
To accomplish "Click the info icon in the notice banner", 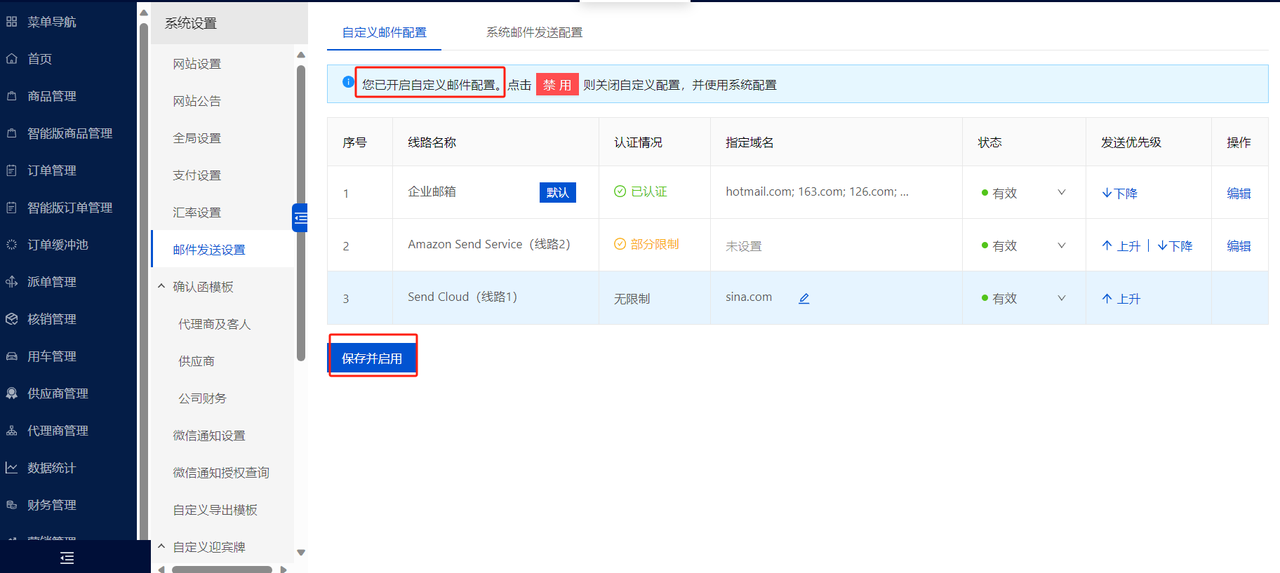I will click(x=347, y=83).
